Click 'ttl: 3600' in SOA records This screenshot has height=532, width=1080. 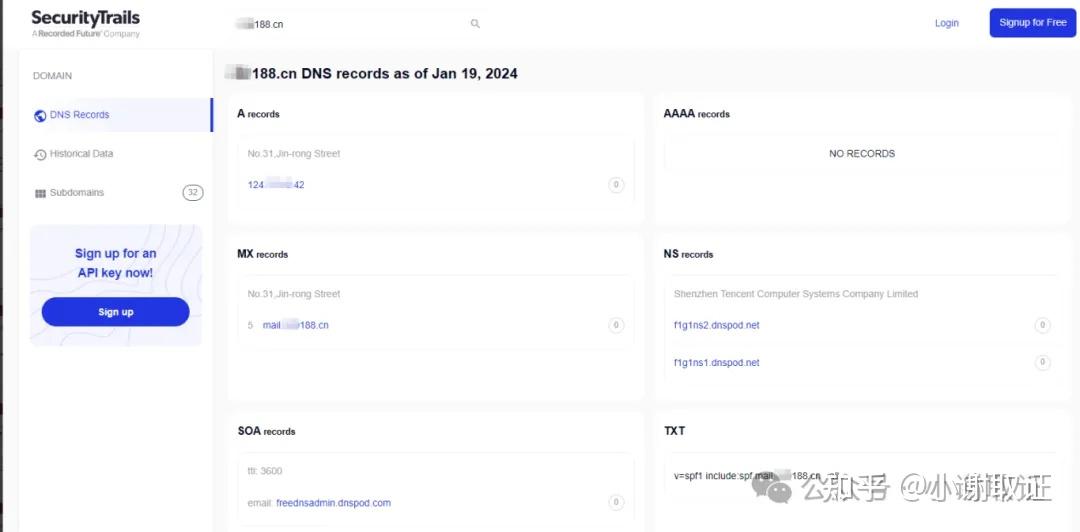coord(264,471)
